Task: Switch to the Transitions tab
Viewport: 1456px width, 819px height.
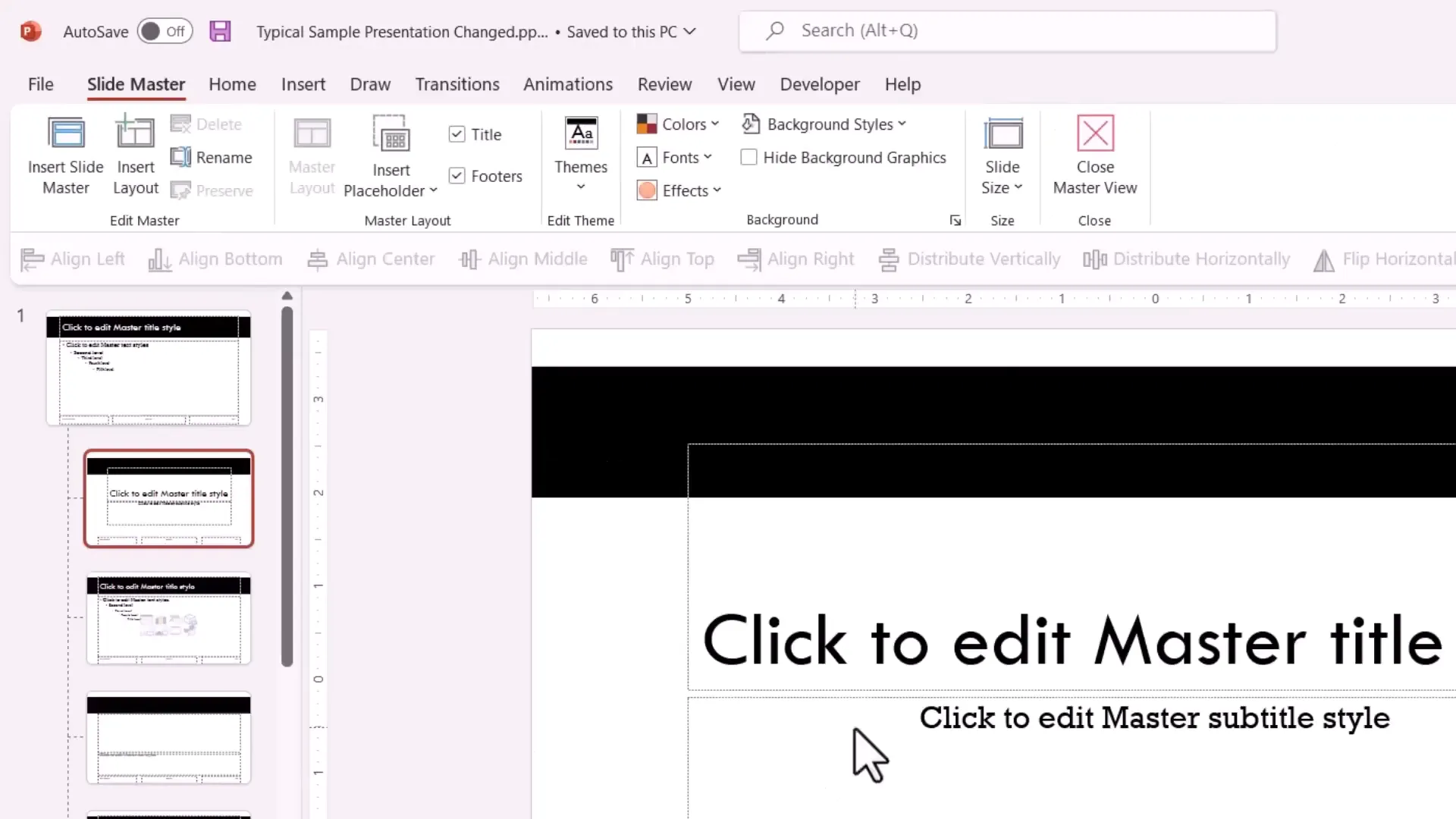Action: pos(457,84)
